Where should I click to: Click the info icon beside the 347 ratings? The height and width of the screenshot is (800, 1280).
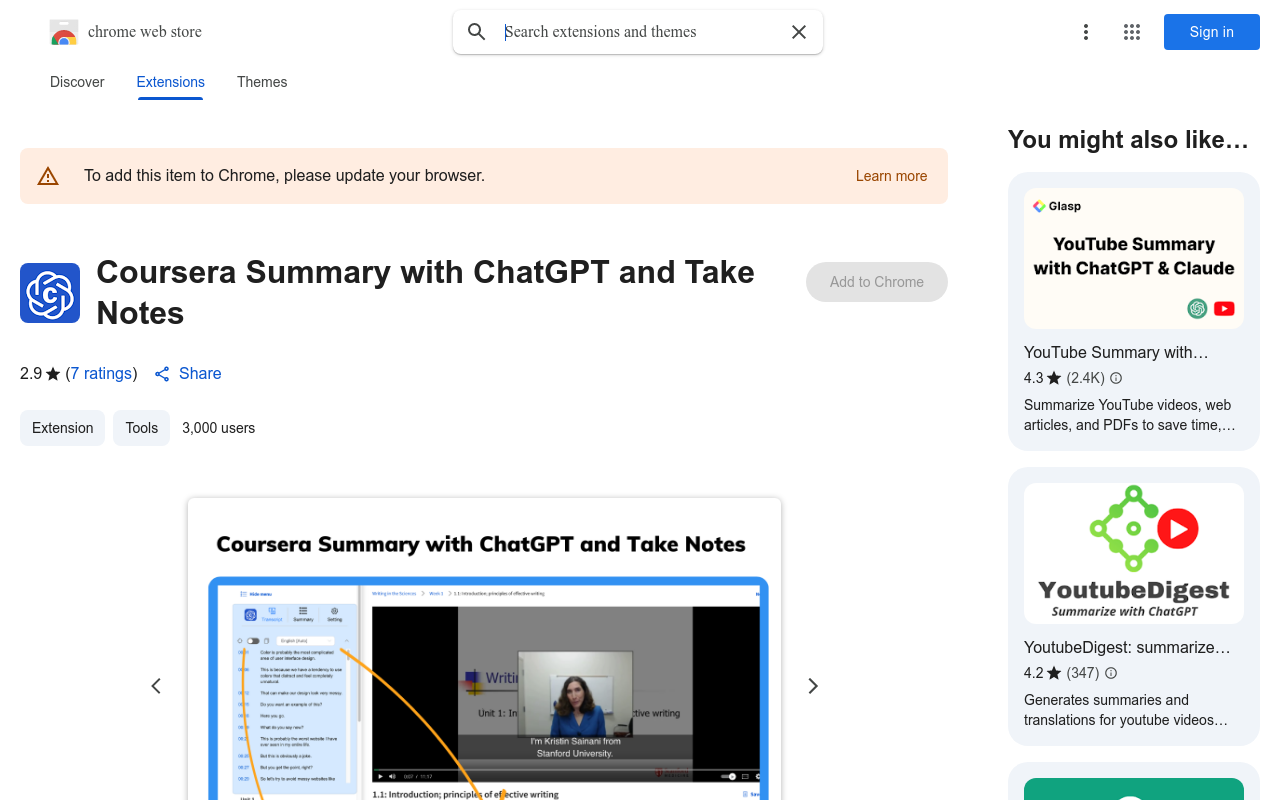pos(1111,673)
